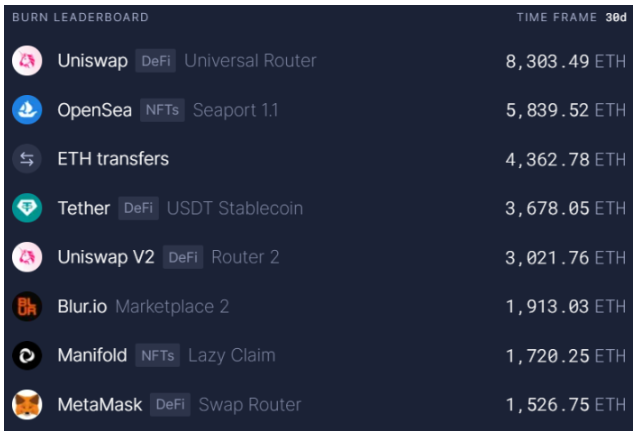Click the DeFi tag beside Tether

click(139, 208)
